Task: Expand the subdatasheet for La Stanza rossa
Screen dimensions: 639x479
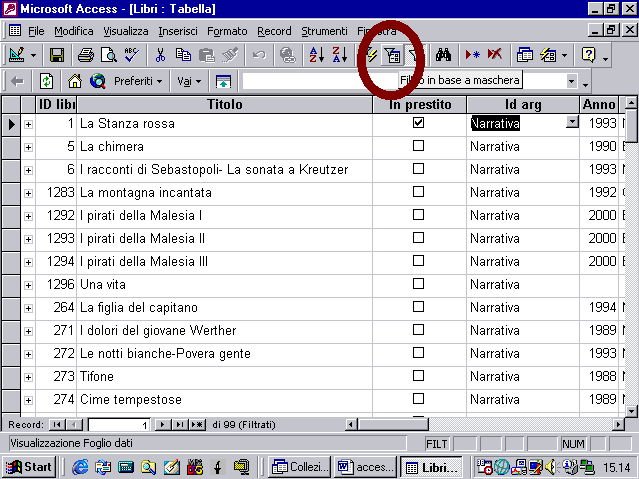Action: point(28,124)
